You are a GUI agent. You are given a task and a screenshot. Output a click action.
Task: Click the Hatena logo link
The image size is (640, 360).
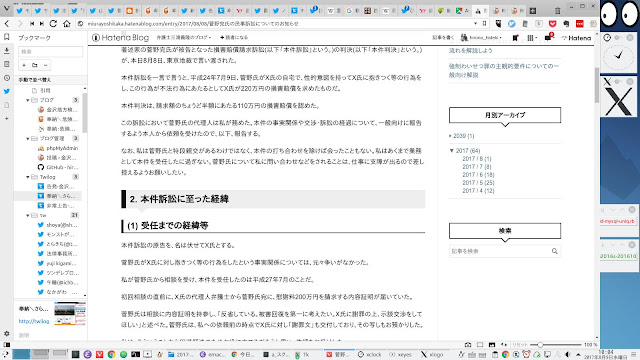click(x=576, y=38)
